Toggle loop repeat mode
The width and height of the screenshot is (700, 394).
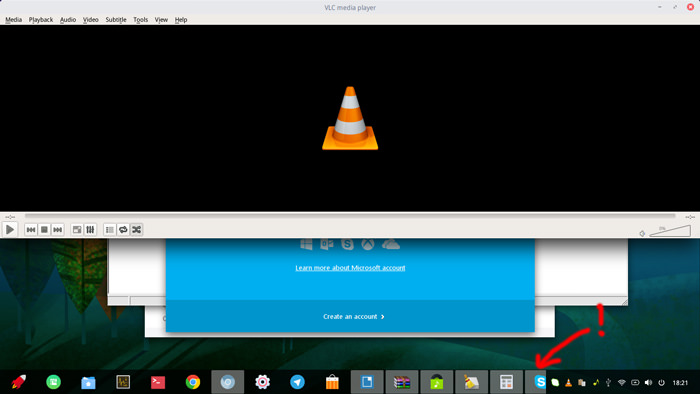123,230
